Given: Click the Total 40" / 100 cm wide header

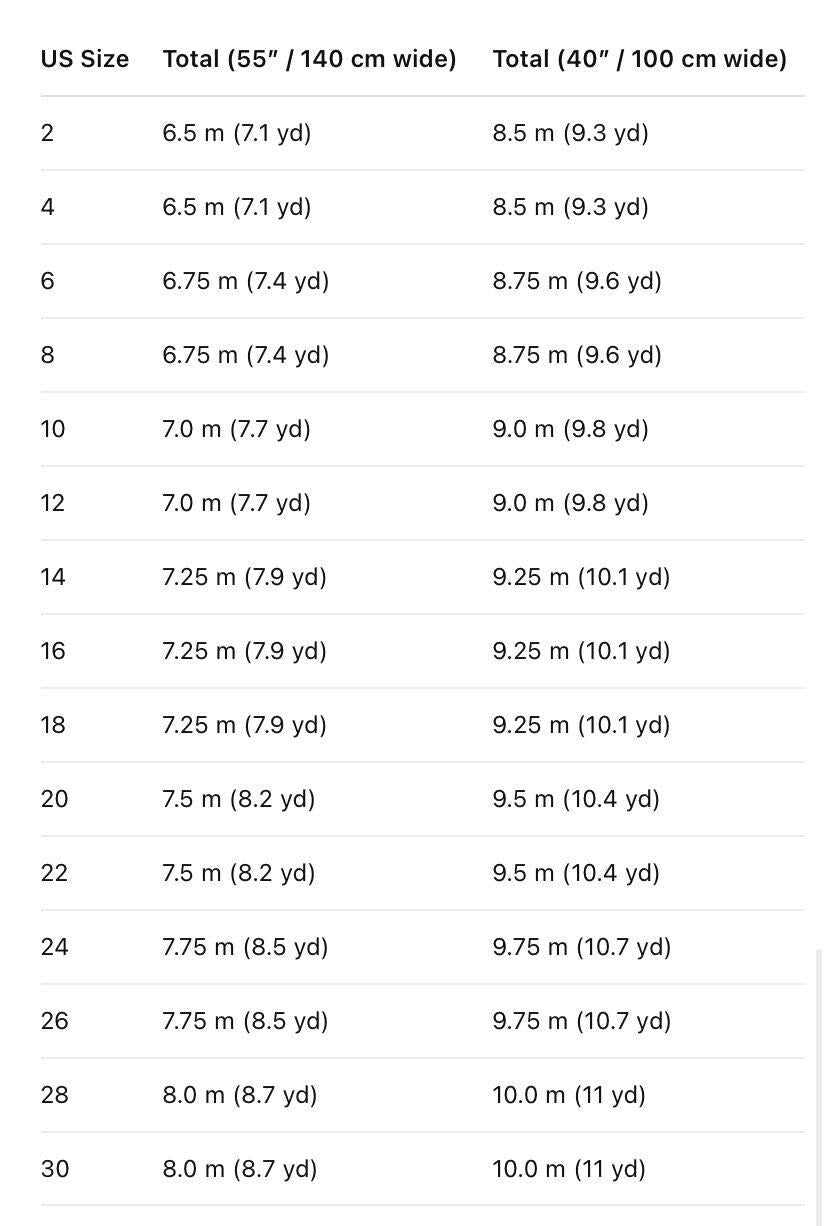Looking at the screenshot, I should (x=640, y=59).
